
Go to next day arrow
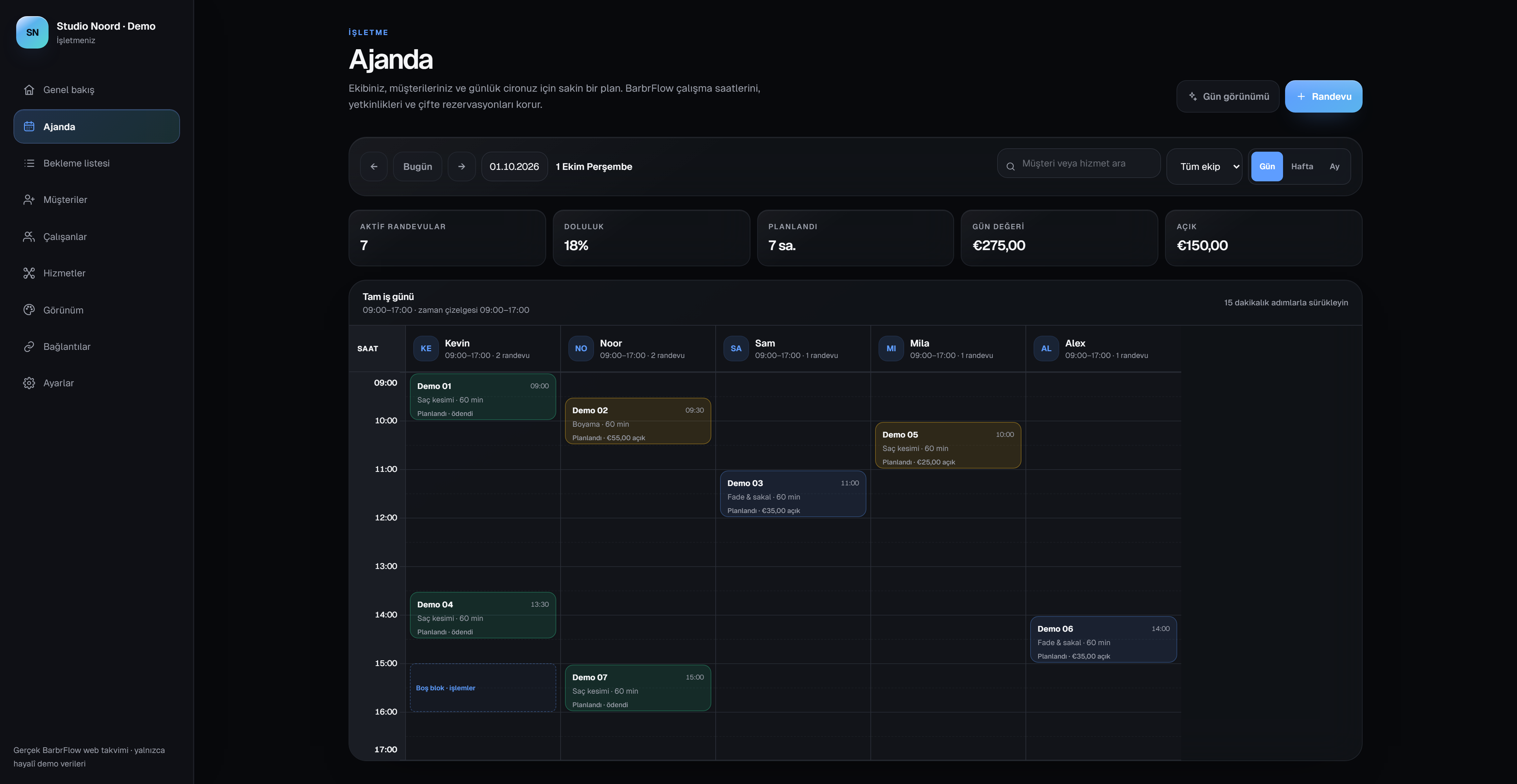462,167
